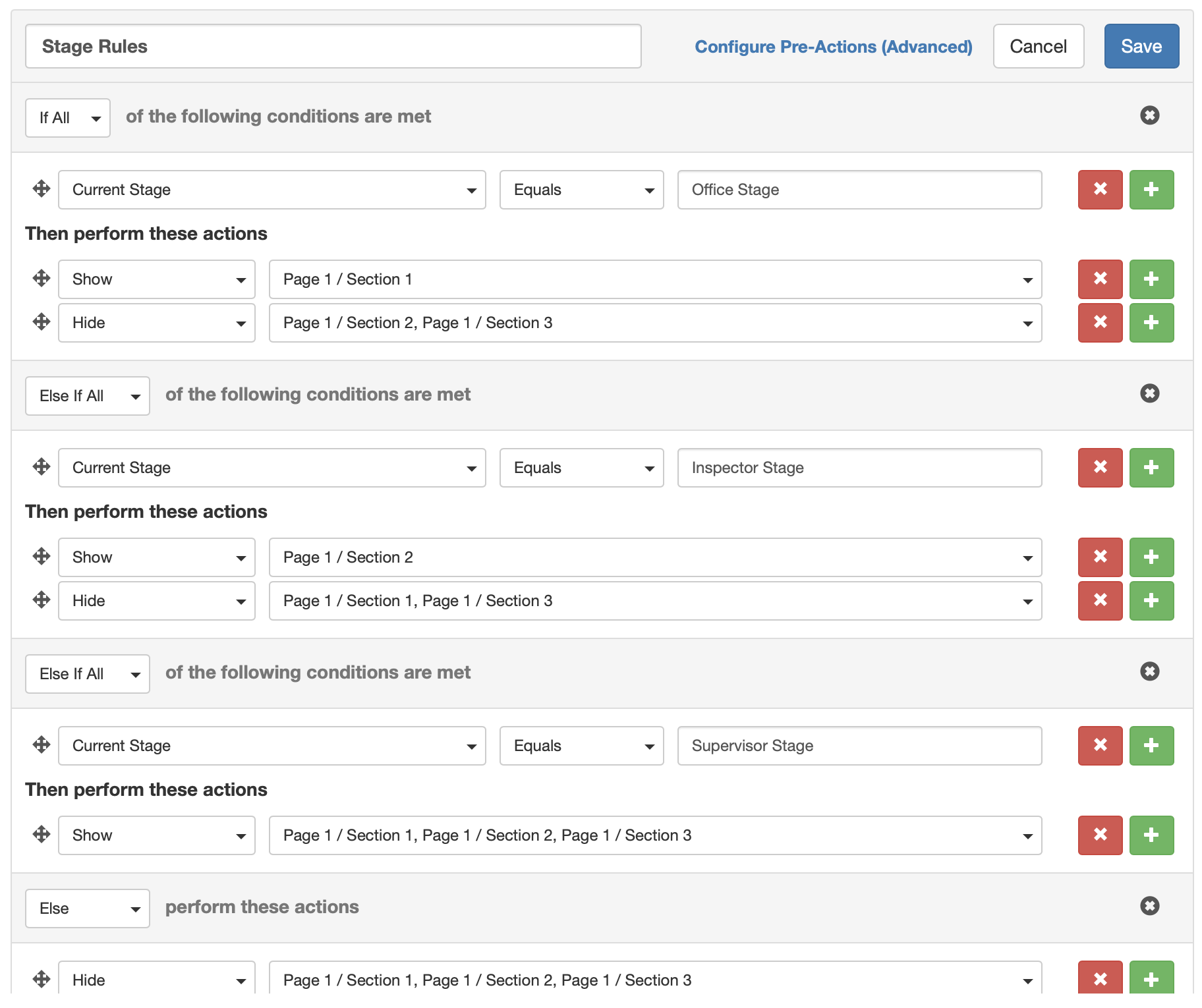Click the Stage Rules name field
1202x1008 pixels.
pos(333,46)
